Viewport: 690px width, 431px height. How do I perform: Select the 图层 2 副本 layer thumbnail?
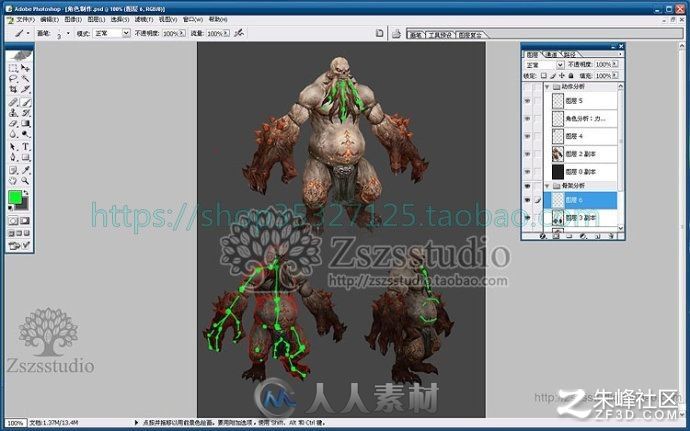(558, 154)
